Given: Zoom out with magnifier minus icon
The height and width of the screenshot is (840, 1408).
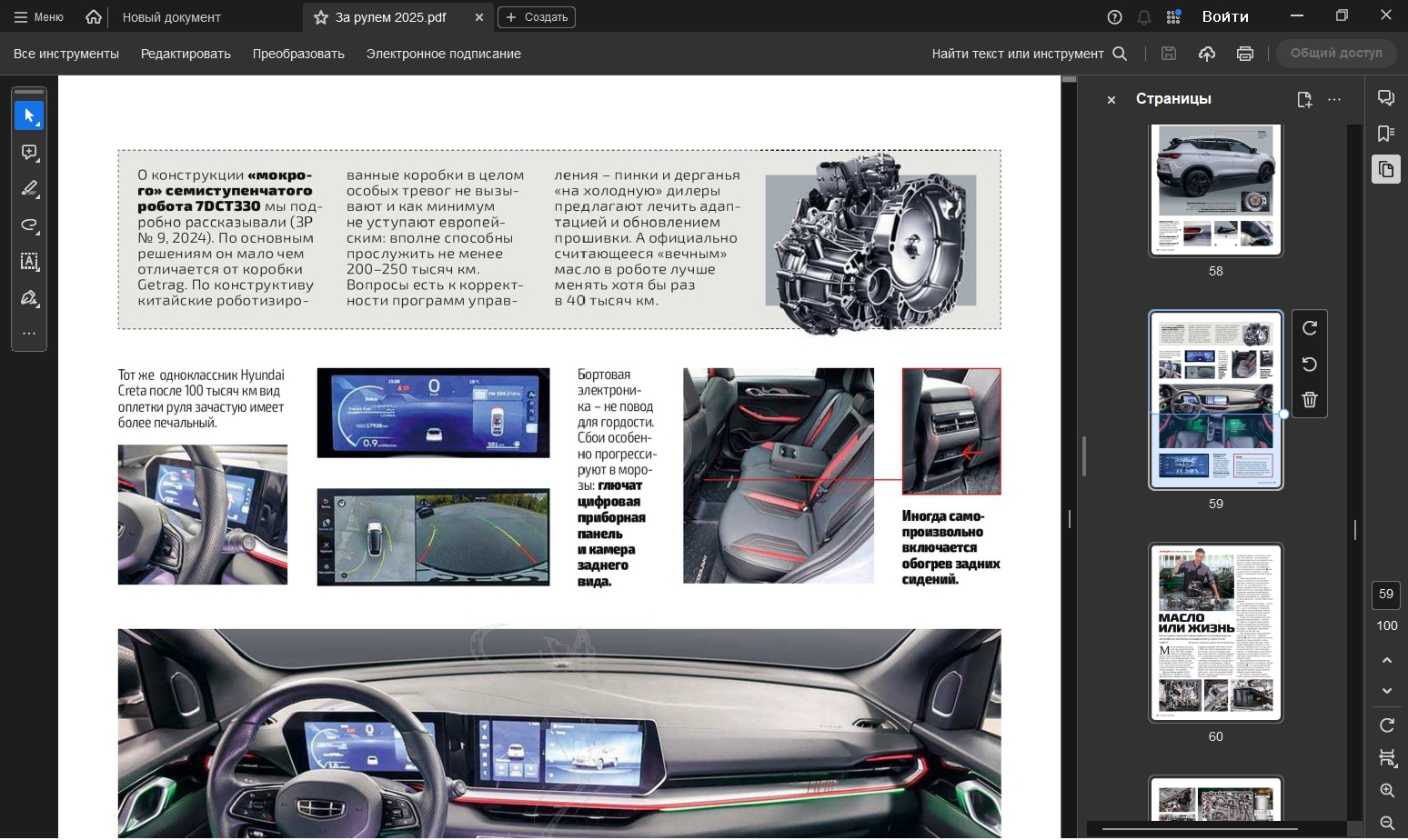Looking at the screenshot, I should (x=1387, y=823).
